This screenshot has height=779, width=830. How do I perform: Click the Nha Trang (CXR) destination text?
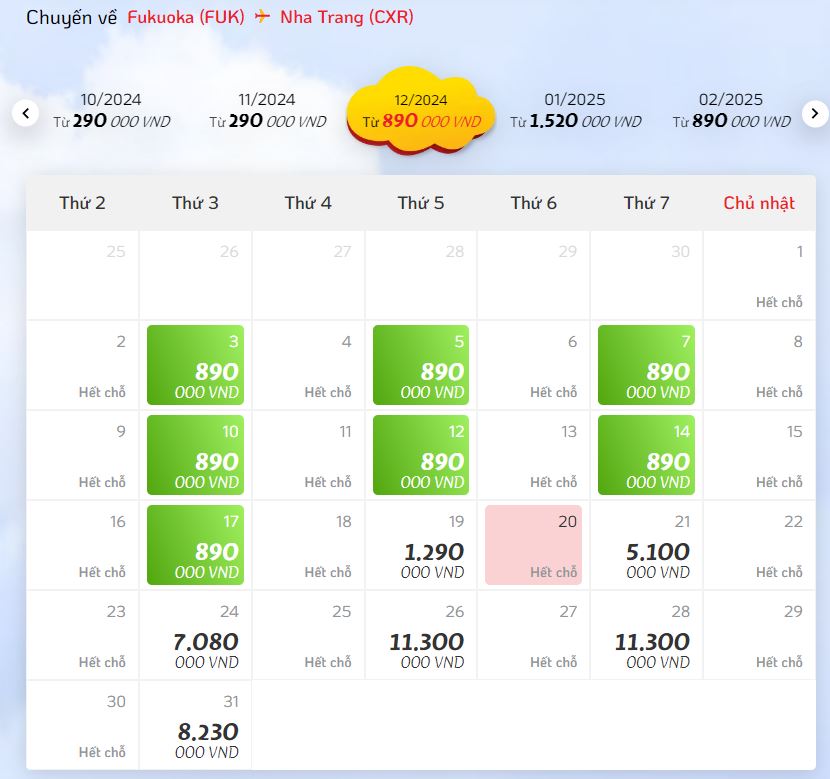coord(347,17)
